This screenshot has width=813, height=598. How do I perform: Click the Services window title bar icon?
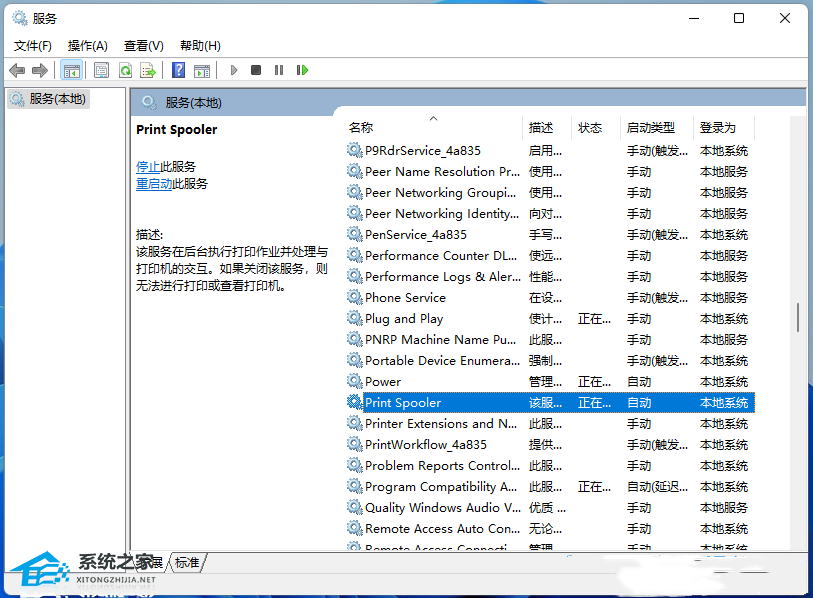click(x=20, y=18)
